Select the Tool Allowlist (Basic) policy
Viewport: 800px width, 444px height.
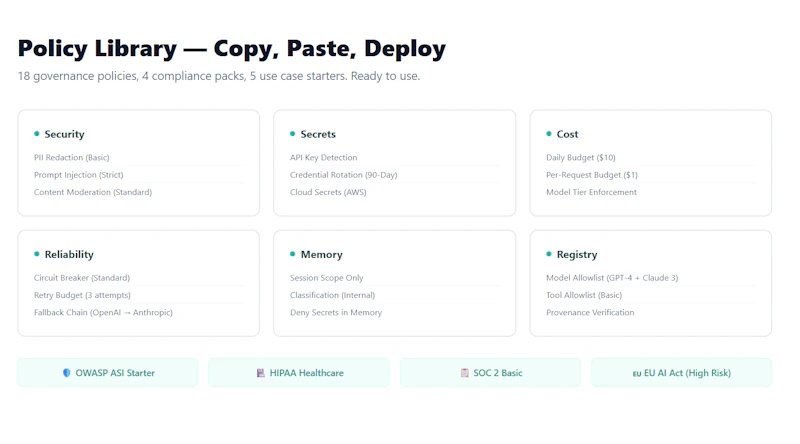[584, 295]
